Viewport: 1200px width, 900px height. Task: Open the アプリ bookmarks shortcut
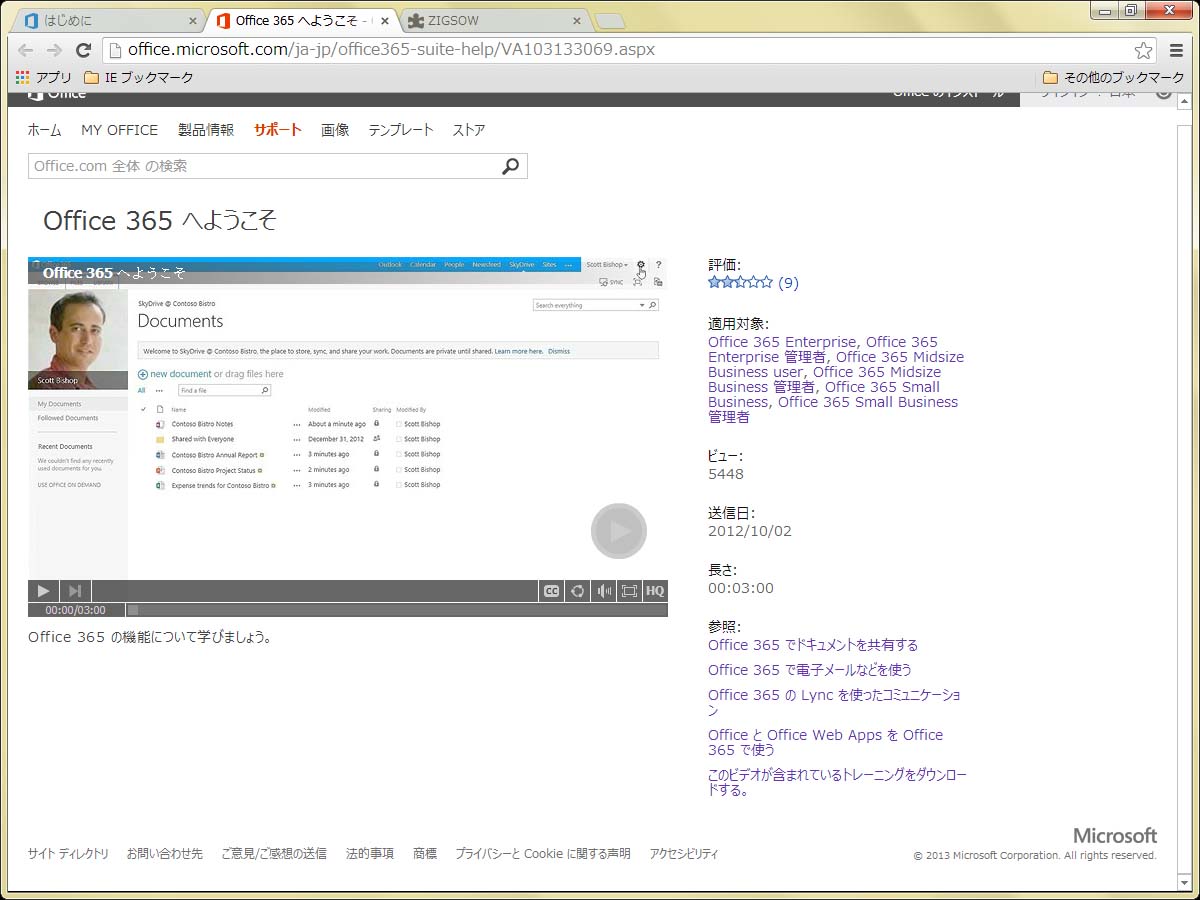pyautogui.click(x=44, y=77)
